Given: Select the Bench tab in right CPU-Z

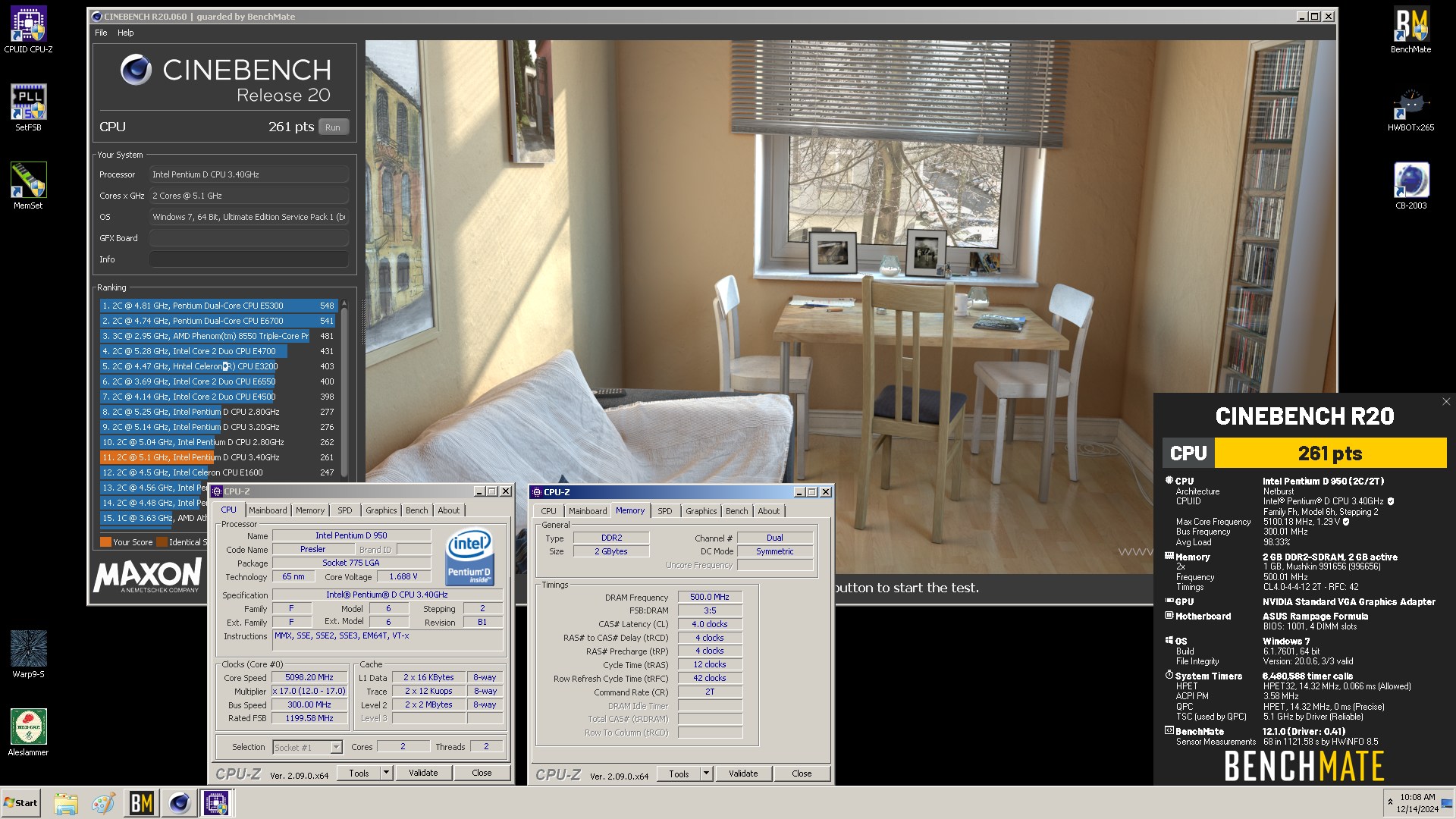Looking at the screenshot, I should tap(737, 511).
